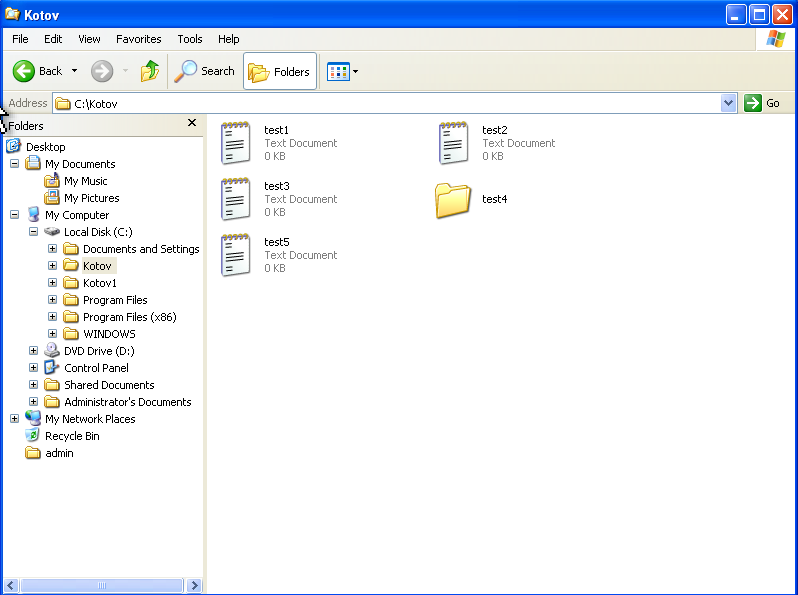Image resolution: width=798 pixels, height=595 pixels.
Task: Select My Documents icon in the tree
Action: 33,163
